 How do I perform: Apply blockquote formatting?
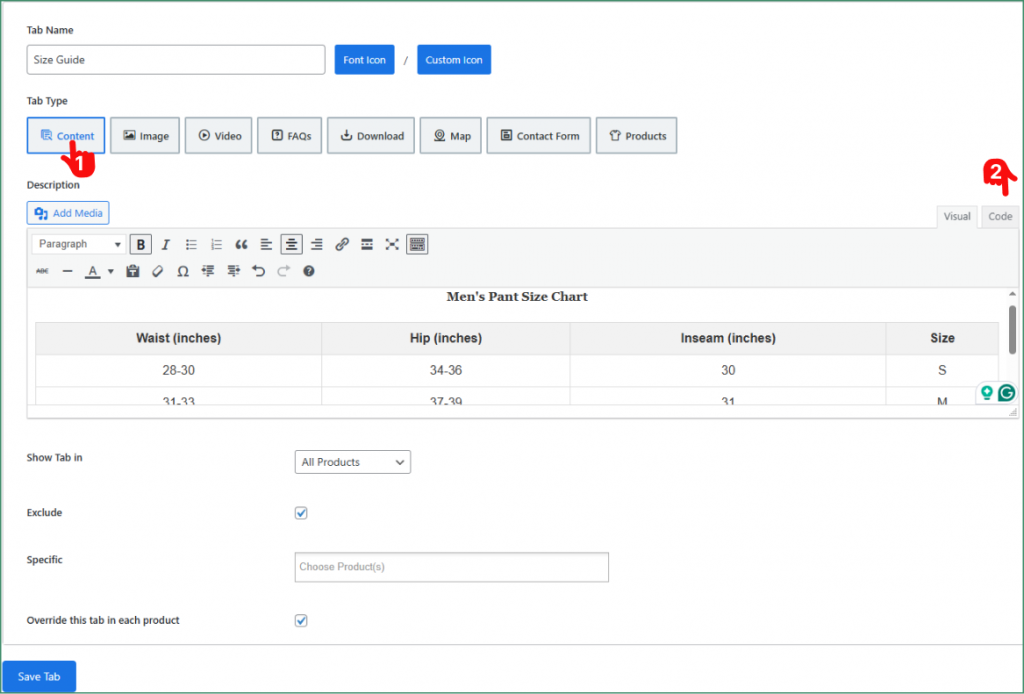coord(241,244)
